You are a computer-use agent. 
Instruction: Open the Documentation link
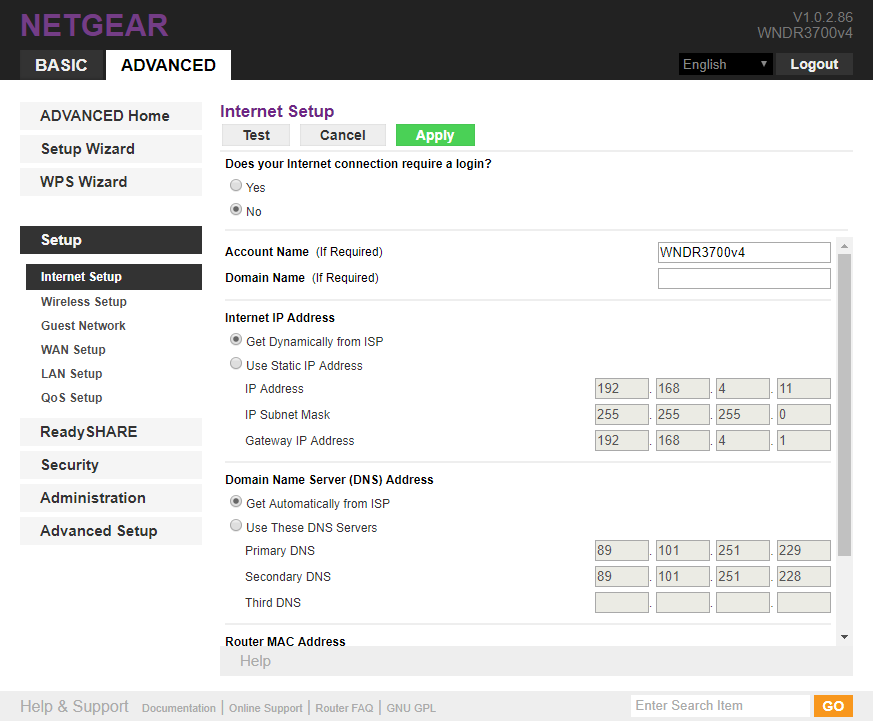pyautogui.click(x=179, y=708)
